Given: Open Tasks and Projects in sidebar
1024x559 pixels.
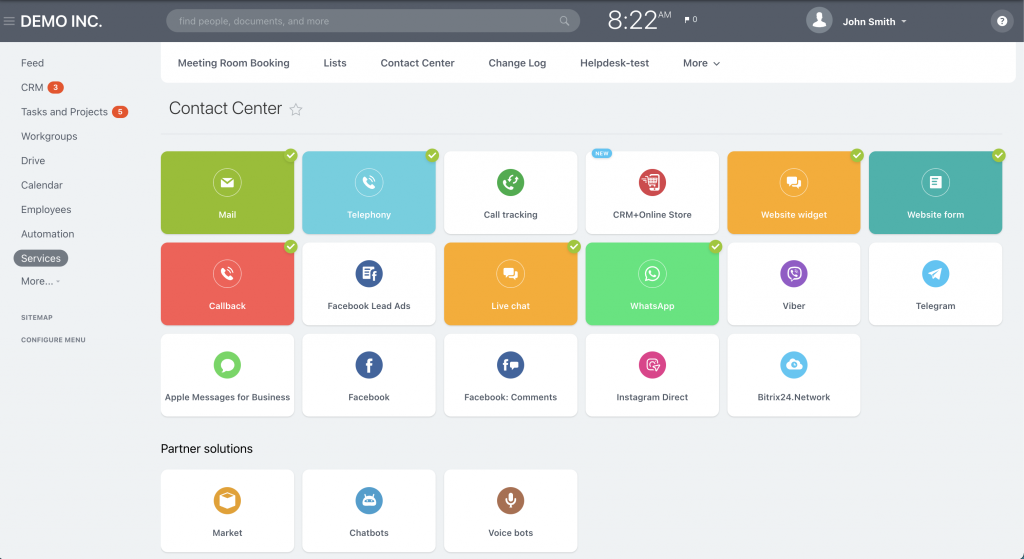Looking at the screenshot, I should pos(64,112).
